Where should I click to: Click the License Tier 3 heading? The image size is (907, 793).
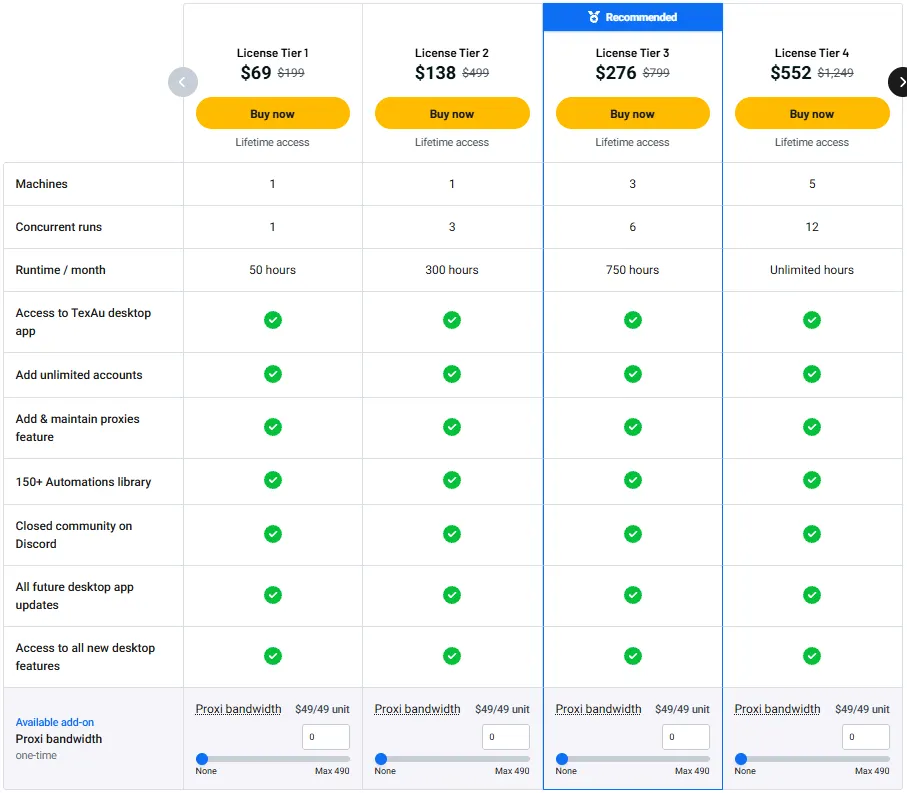[x=632, y=53]
